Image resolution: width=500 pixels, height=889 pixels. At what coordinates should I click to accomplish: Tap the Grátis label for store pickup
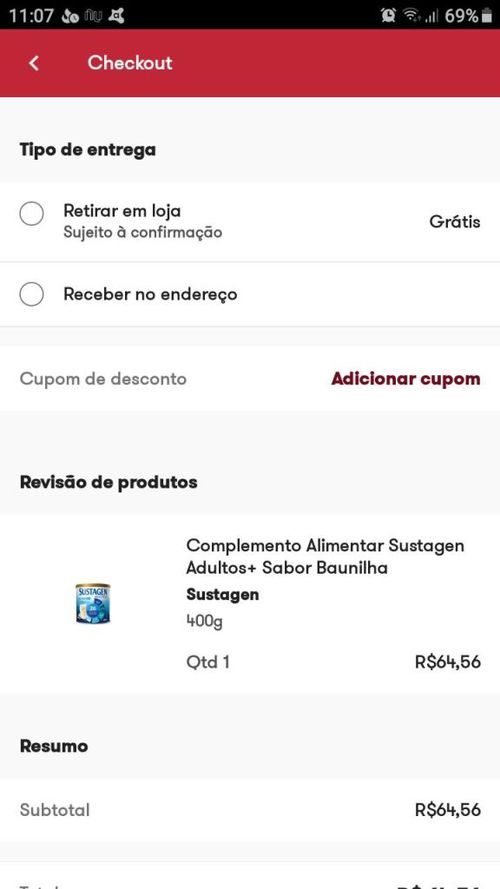[x=455, y=222]
